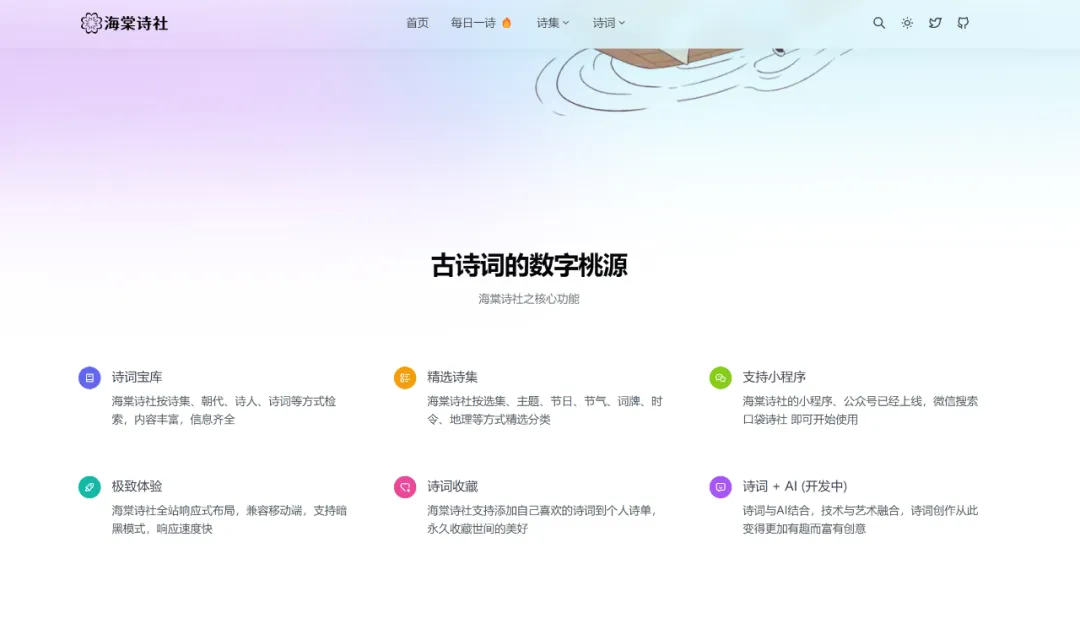Open the GitHub icon link
This screenshot has height=635, width=1080.
pos(963,23)
